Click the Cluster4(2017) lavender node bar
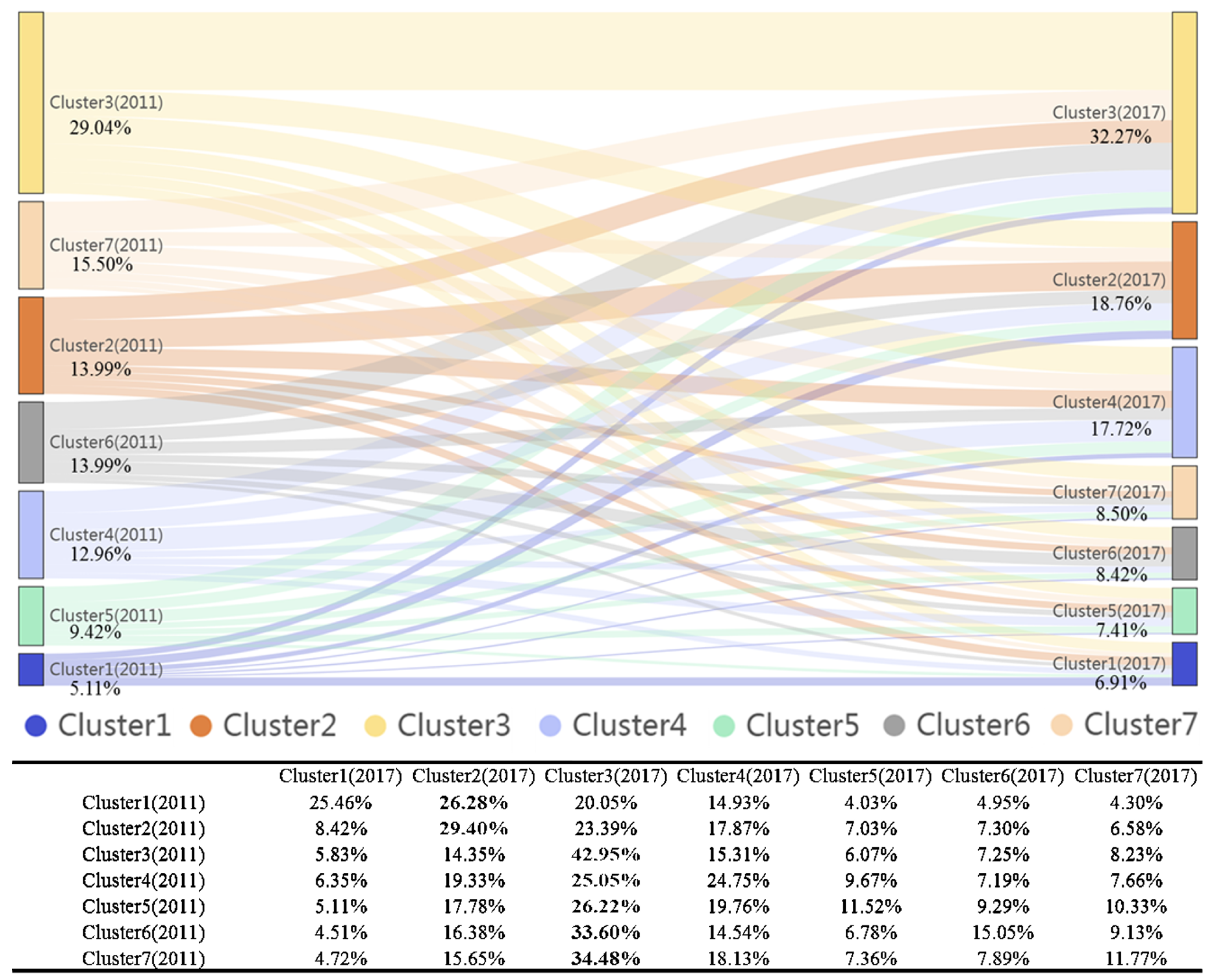1212x980 pixels. point(1184,402)
